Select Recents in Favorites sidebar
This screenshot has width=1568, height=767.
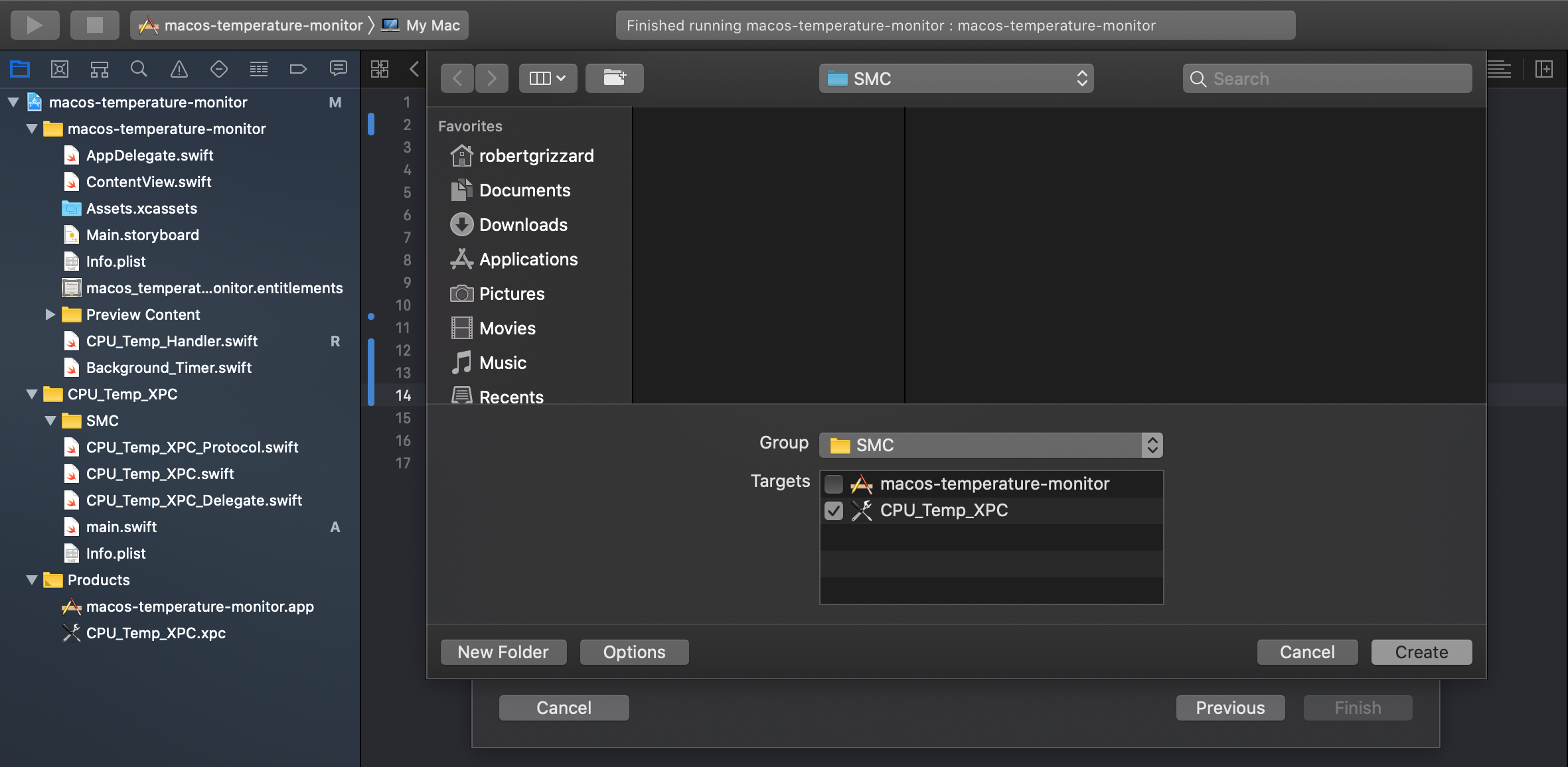pos(497,396)
